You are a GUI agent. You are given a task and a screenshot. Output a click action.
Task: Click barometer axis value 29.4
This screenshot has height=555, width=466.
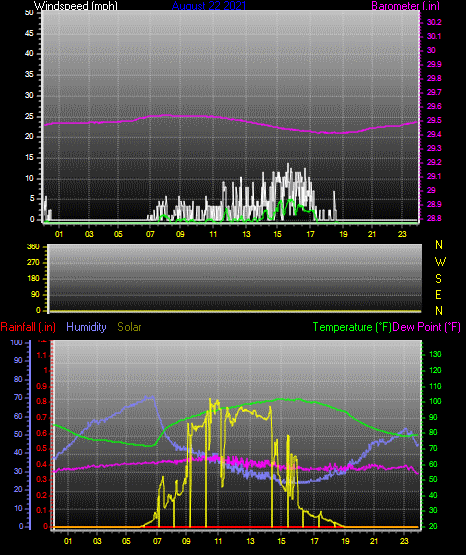pyautogui.click(x=434, y=135)
